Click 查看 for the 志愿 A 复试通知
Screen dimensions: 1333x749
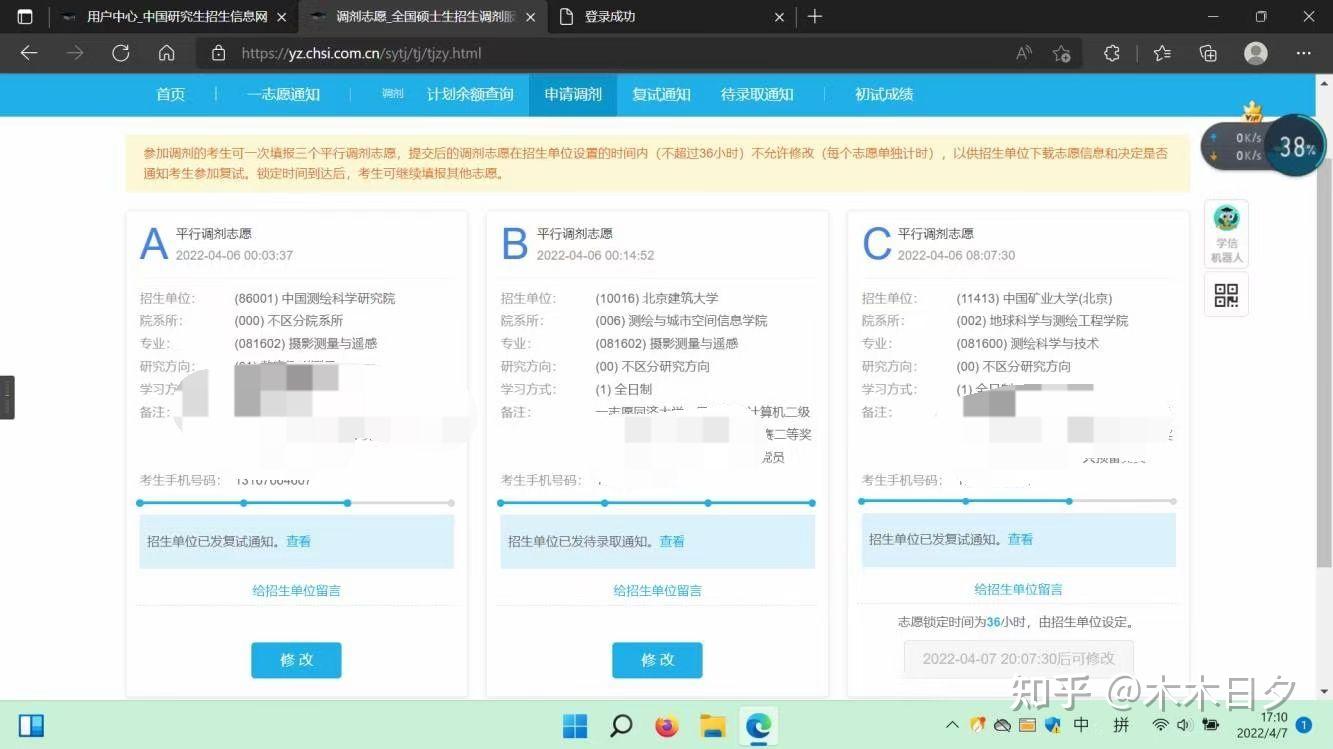point(298,541)
